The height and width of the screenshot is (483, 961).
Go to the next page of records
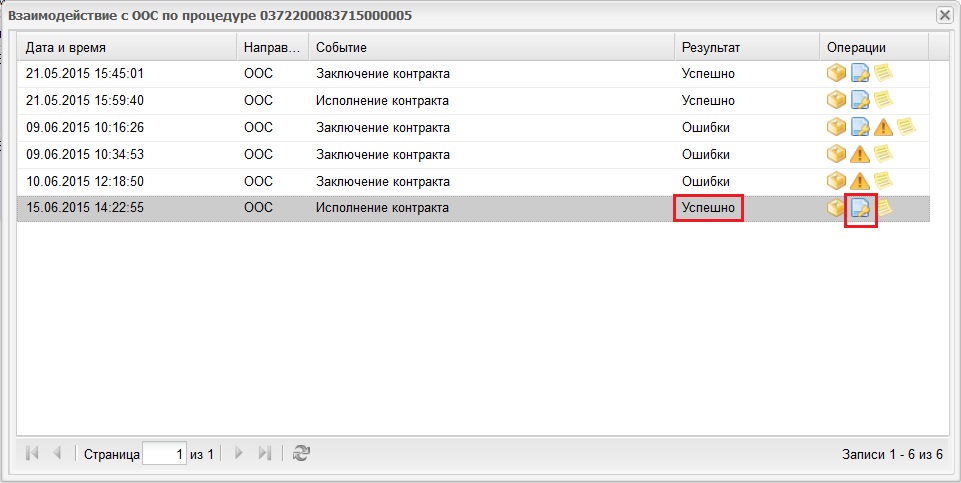pos(239,453)
